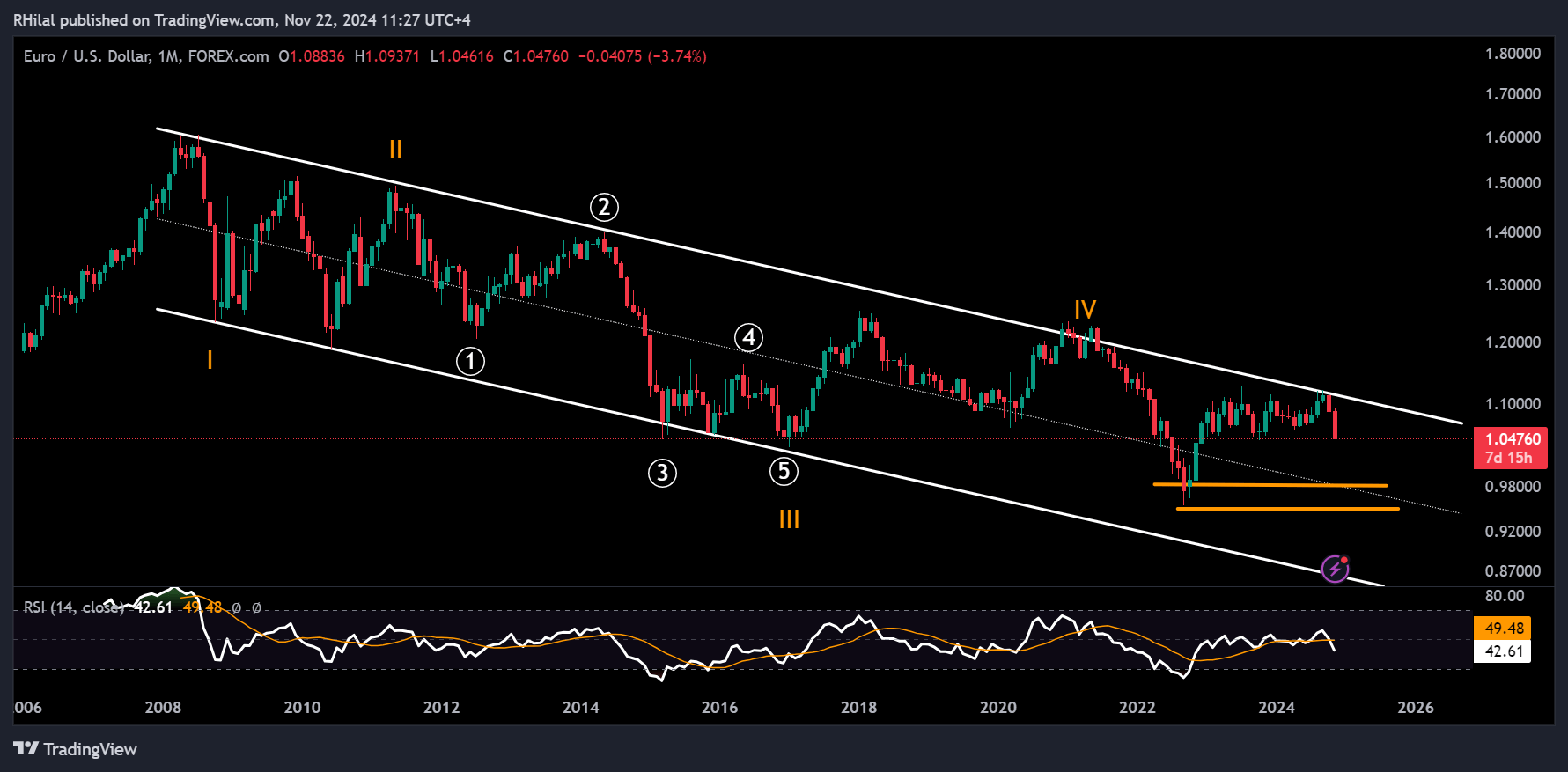The width and height of the screenshot is (1568, 772).
Task: Click the 80.00 RSI scale label
Action: (1504, 596)
